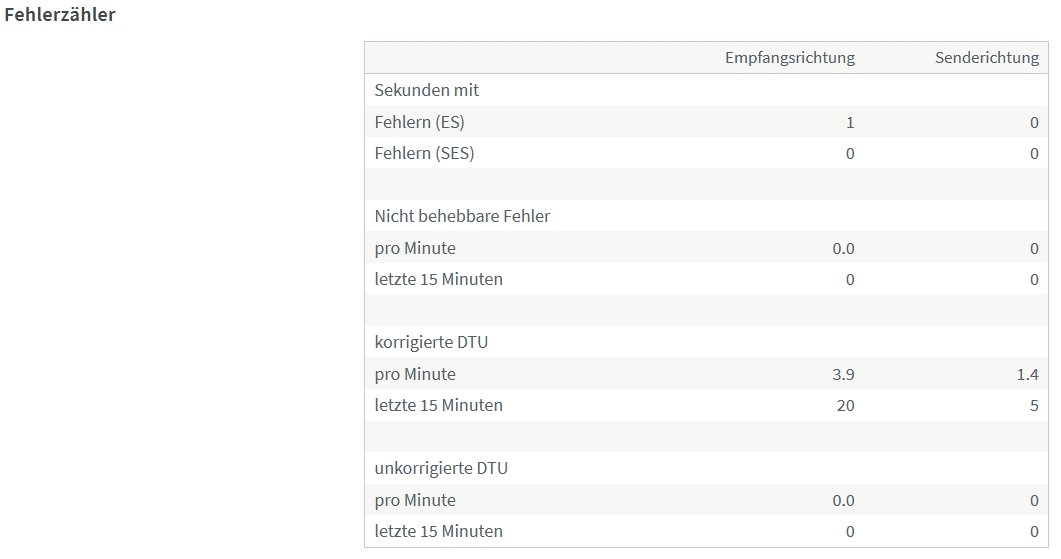Screen dimensions: 1061x559
Task: Click the Senderichtung value for Fehlern (ES)
Action: (x=1034, y=122)
